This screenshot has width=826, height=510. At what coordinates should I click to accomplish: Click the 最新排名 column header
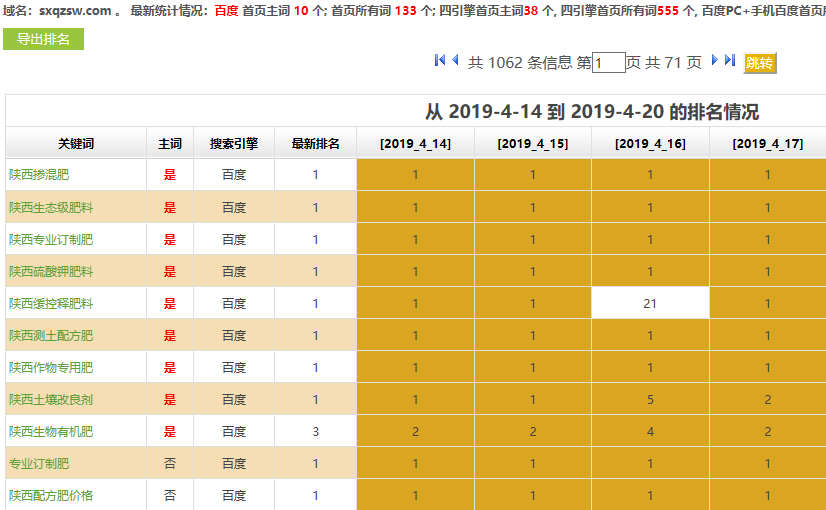(315, 144)
